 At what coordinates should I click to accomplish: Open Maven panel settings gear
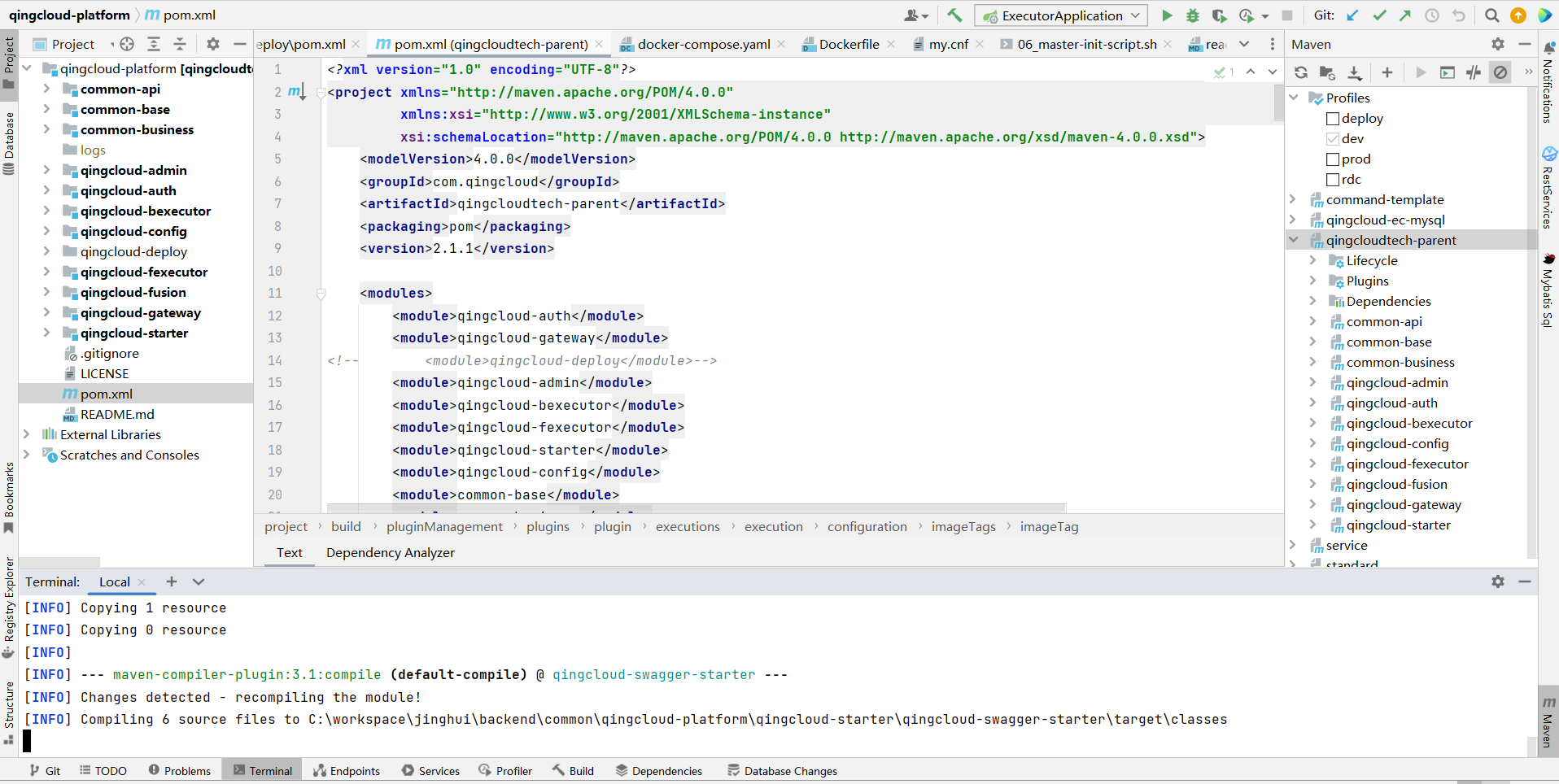[1498, 44]
